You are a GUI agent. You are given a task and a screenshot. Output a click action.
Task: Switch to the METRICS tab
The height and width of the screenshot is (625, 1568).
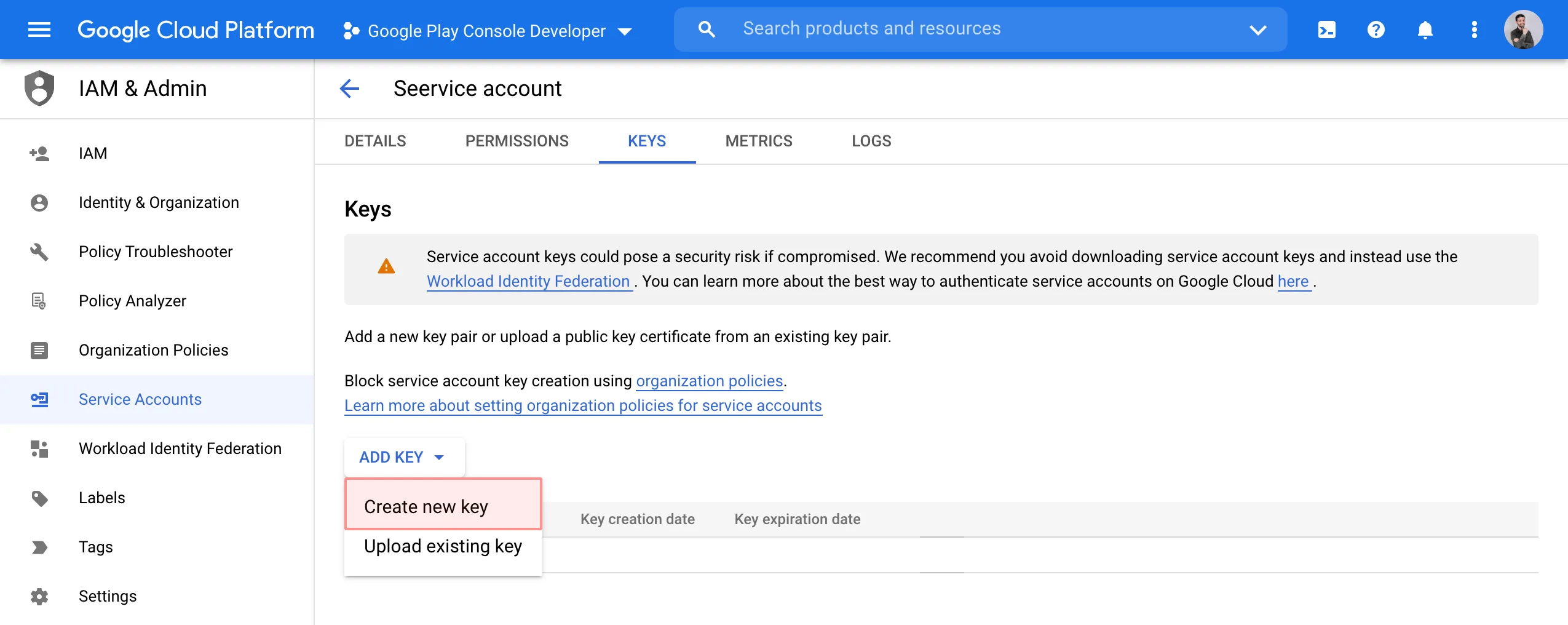click(x=758, y=141)
